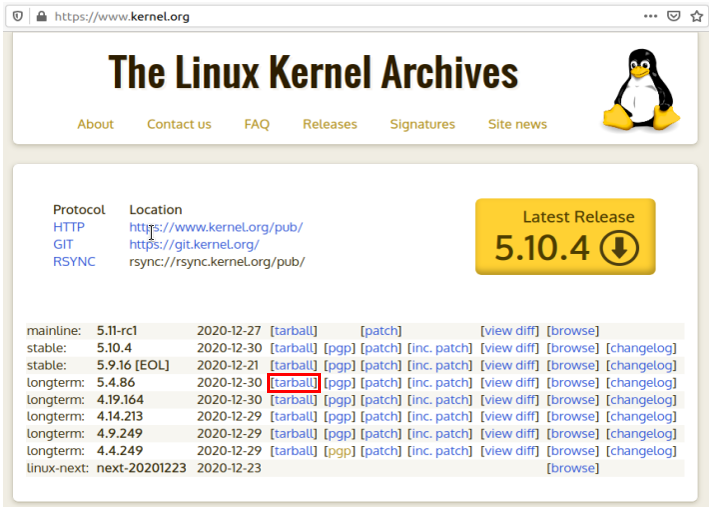This screenshot has width=709, height=507.
Task: Click the padlock site security icon
Action: (x=41, y=16)
